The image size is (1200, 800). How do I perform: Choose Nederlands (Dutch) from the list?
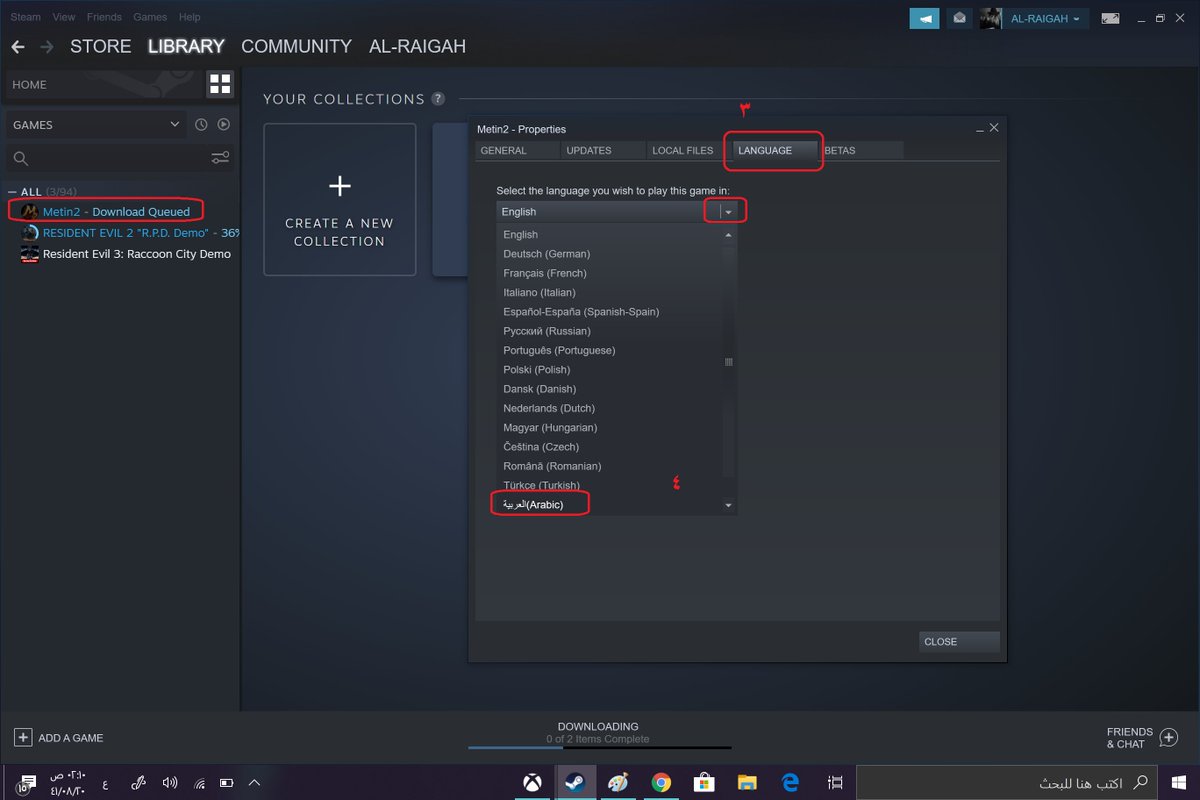(x=610, y=408)
